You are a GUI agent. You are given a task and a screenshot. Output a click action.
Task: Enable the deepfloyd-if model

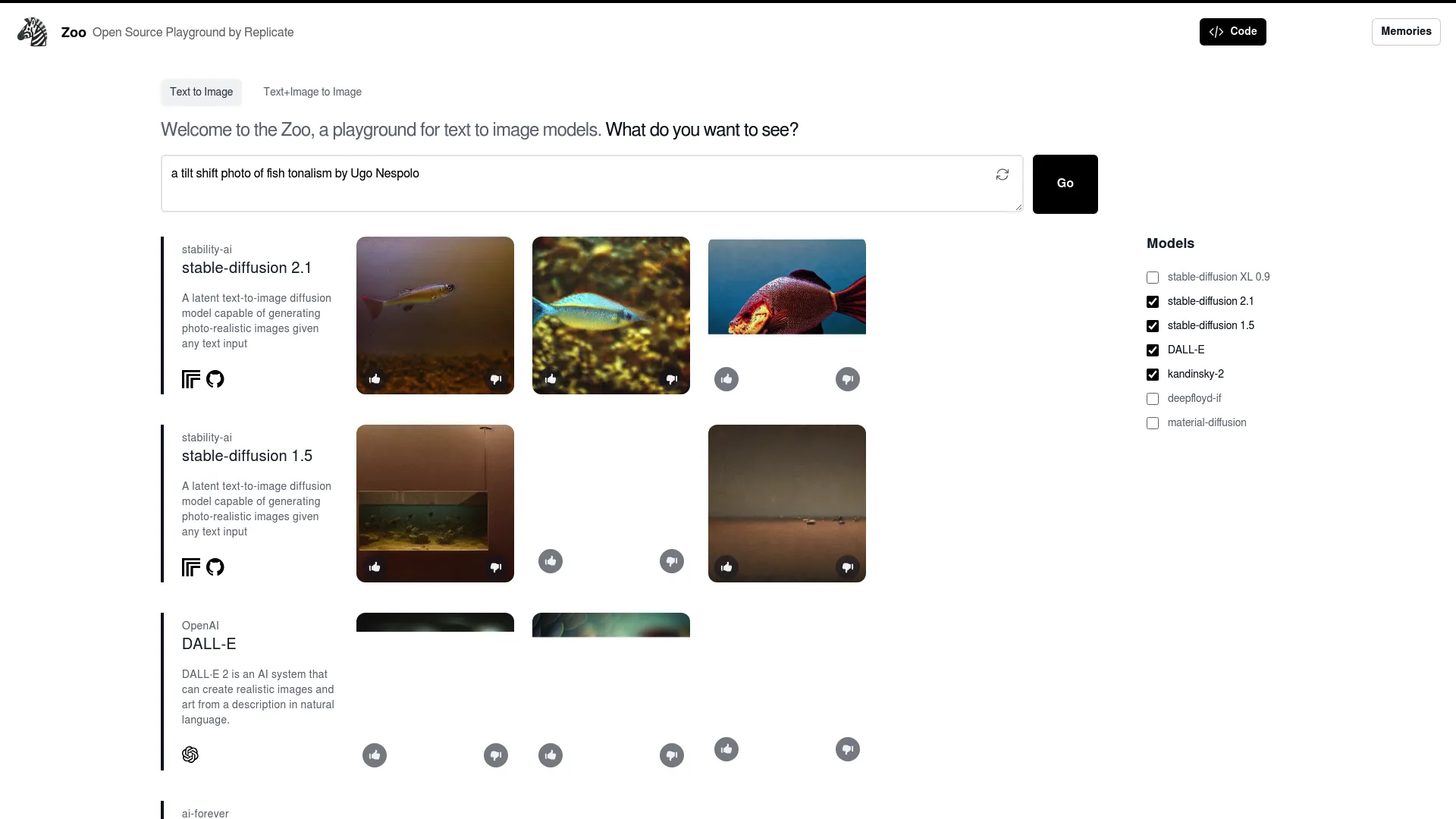point(1153,398)
